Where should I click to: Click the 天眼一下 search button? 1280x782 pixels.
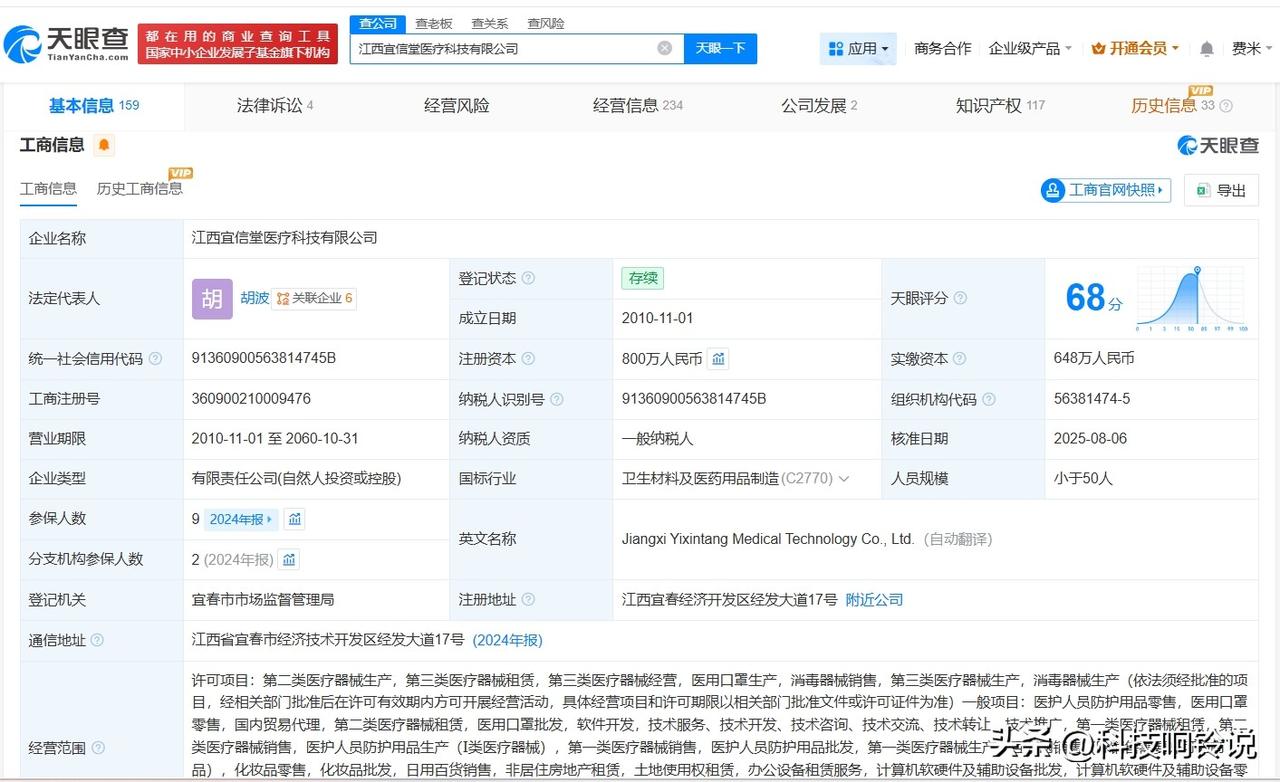click(720, 48)
